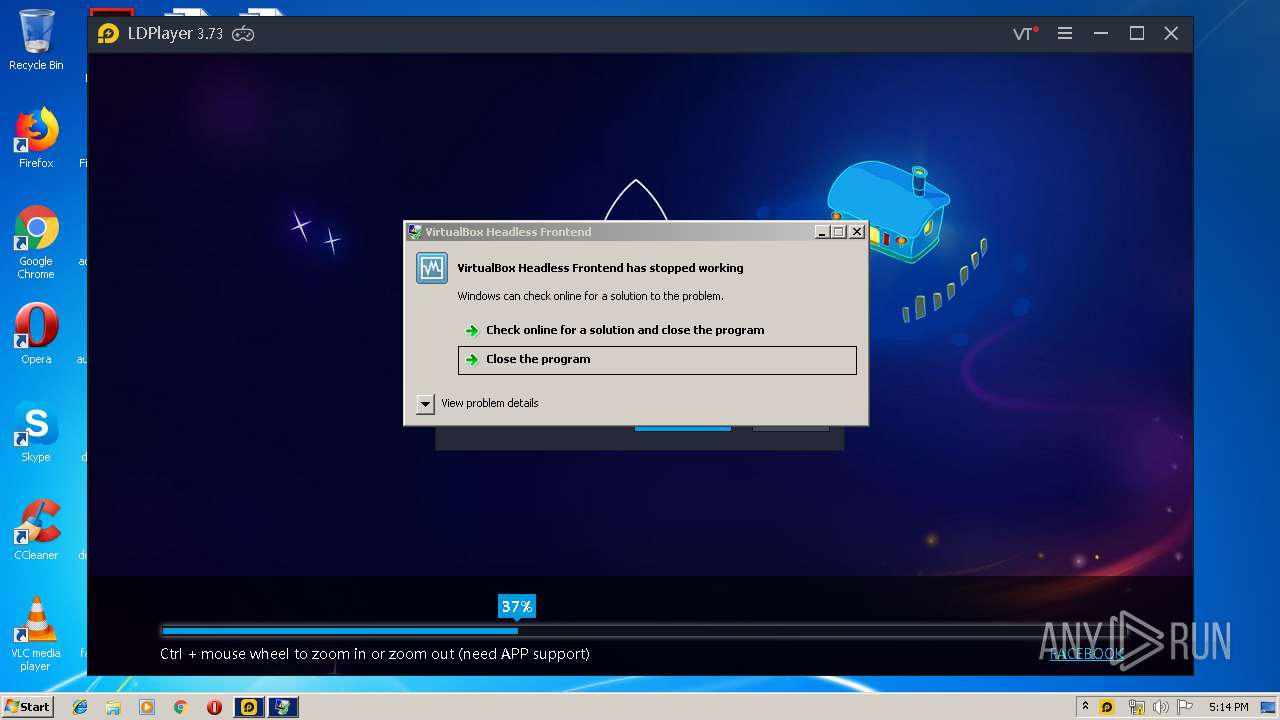Screen dimensions: 1280x720
Task: Click the 5:14 PM clock
Action: click(x=1228, y=707)
